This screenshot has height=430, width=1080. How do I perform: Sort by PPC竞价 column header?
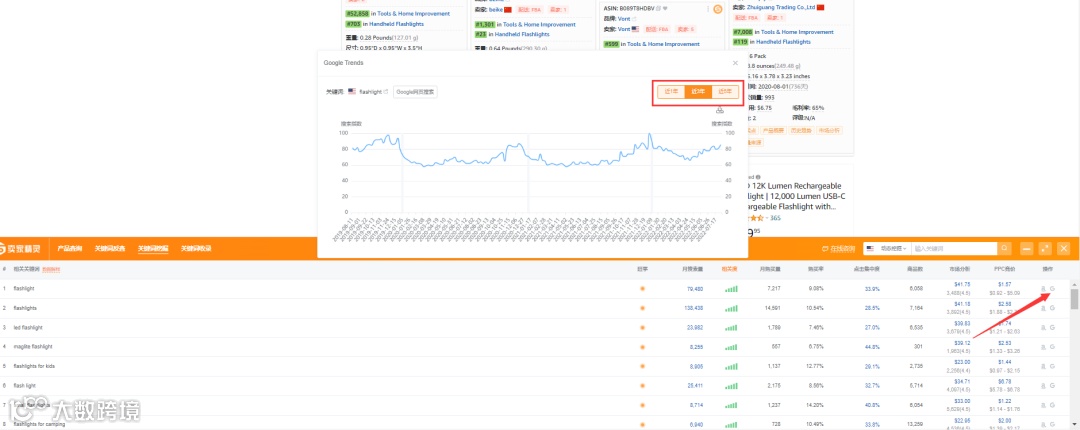point(1004,269)
